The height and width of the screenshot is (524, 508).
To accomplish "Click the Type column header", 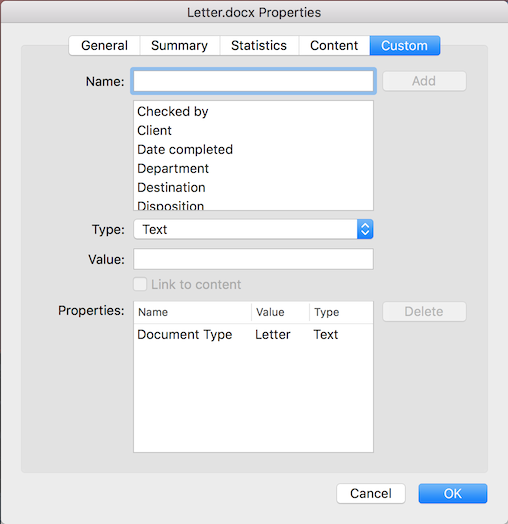I will (341, 312).
